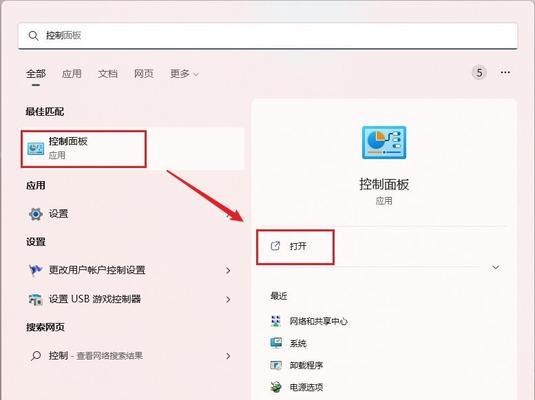The height and width of the screenshot is (400, 535).
Task: Click the blue Settings gear icon
Action: tap(35, 214)
